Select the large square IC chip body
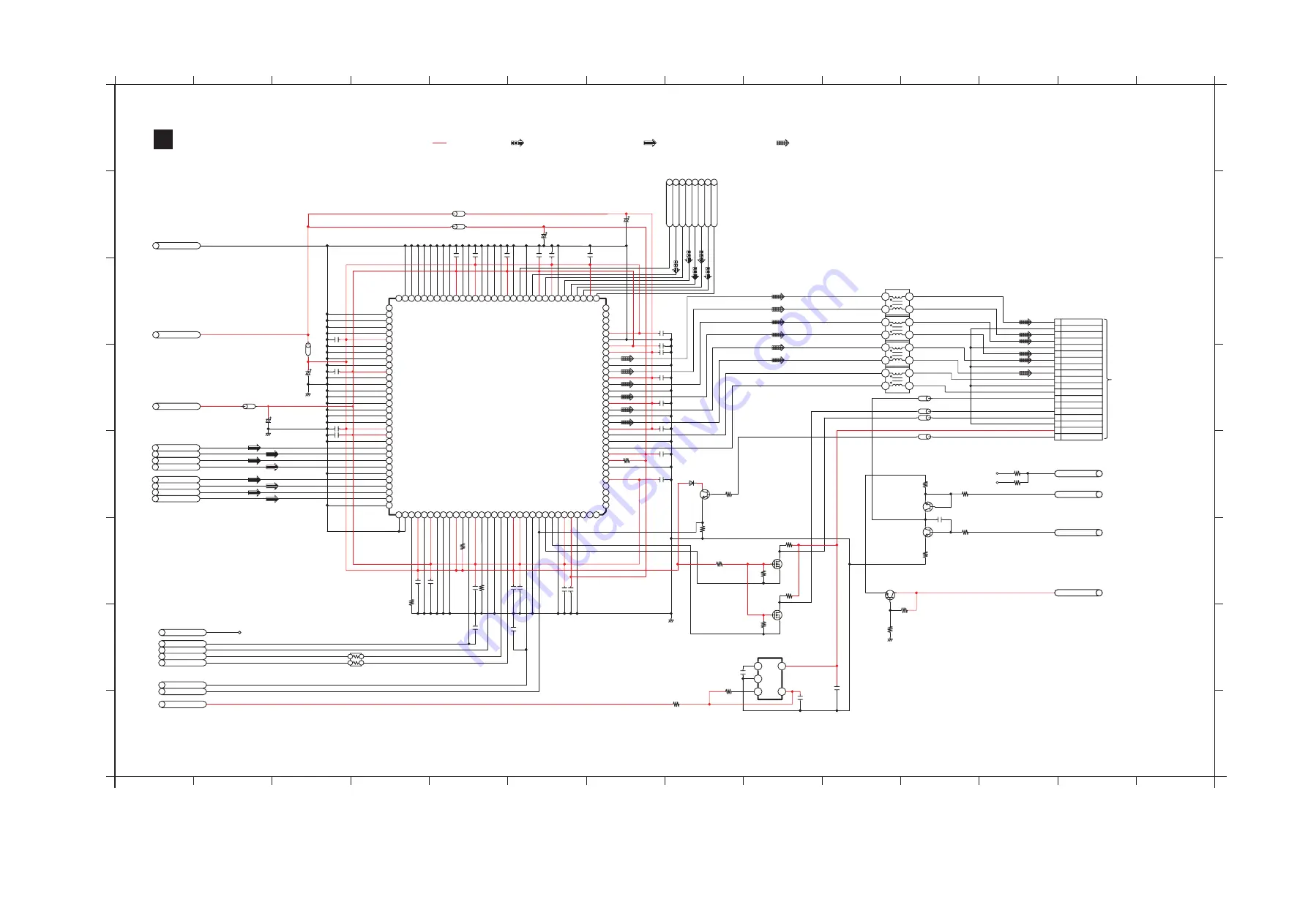 pyautogui.click(x=497, y=406)
